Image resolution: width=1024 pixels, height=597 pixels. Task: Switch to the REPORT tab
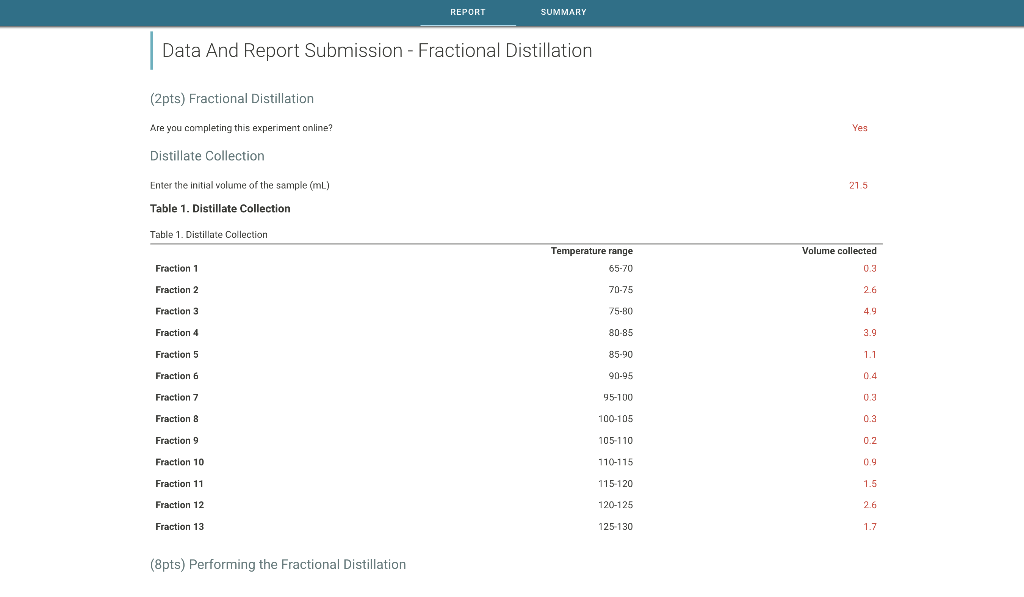[467, 12]
